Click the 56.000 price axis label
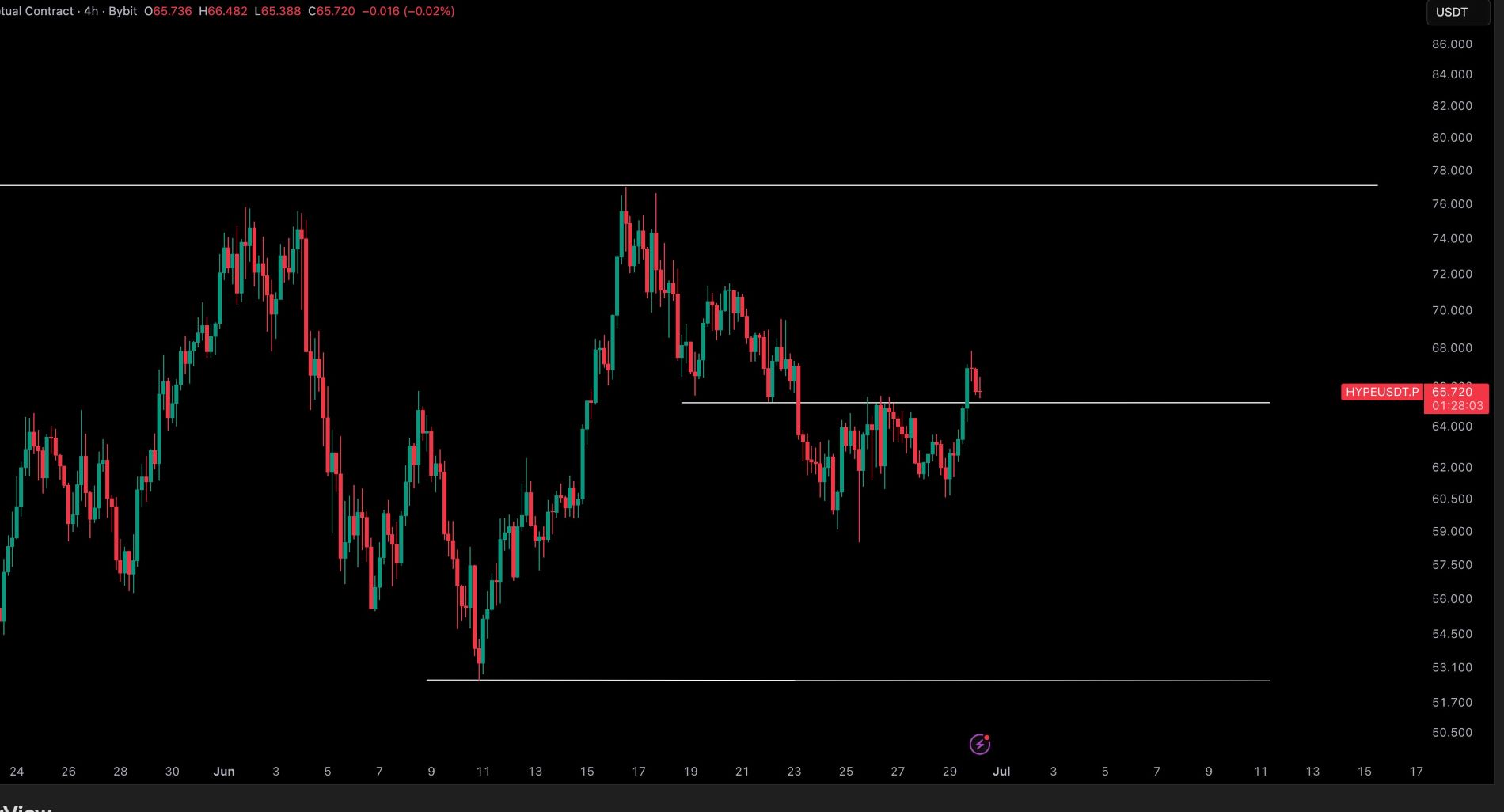 [1452, 599]
